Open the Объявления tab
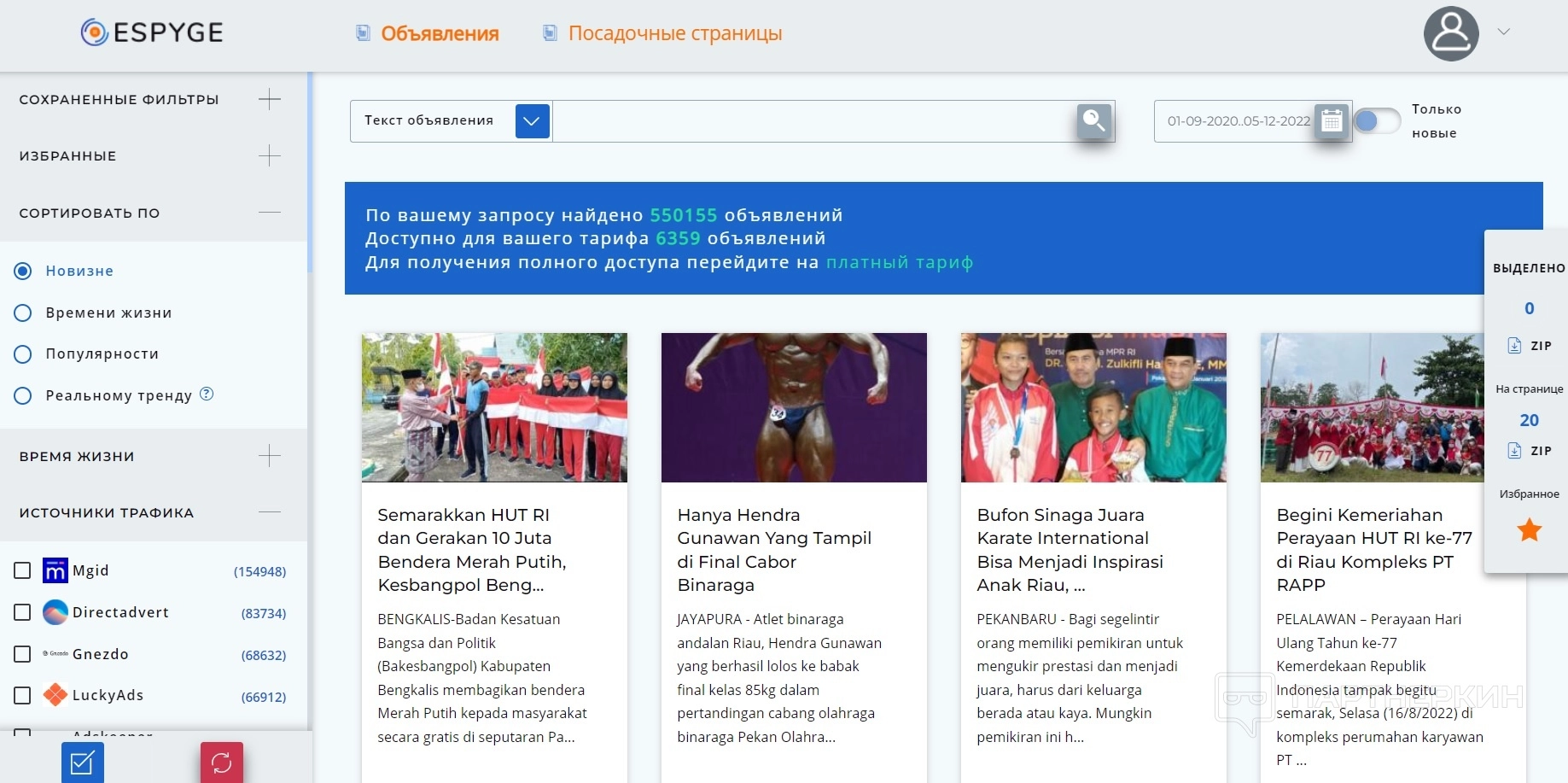 pyautogui.click(x=440, y=33)
